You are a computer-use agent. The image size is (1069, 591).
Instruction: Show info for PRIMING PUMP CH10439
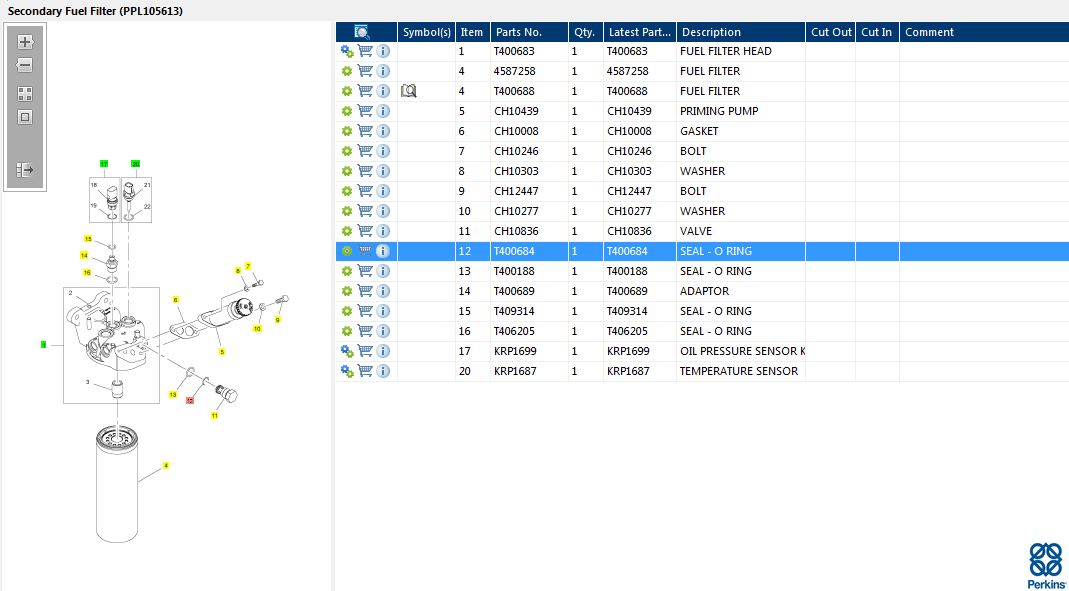pos(383,111)
